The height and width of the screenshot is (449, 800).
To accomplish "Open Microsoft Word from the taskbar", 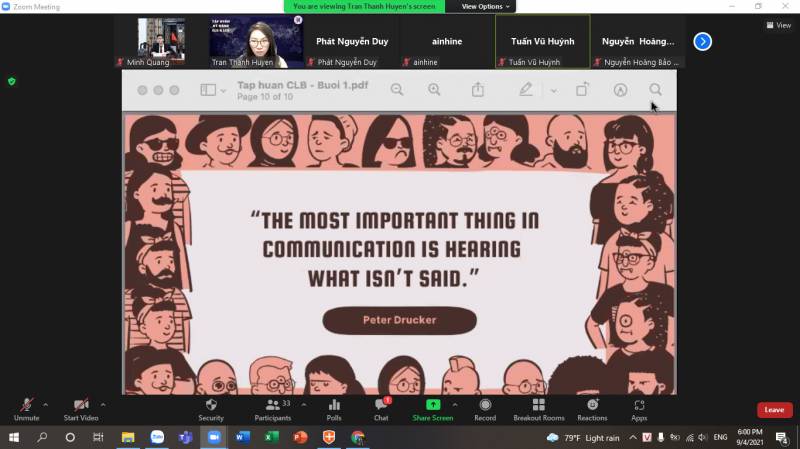I will pos(242,438).
